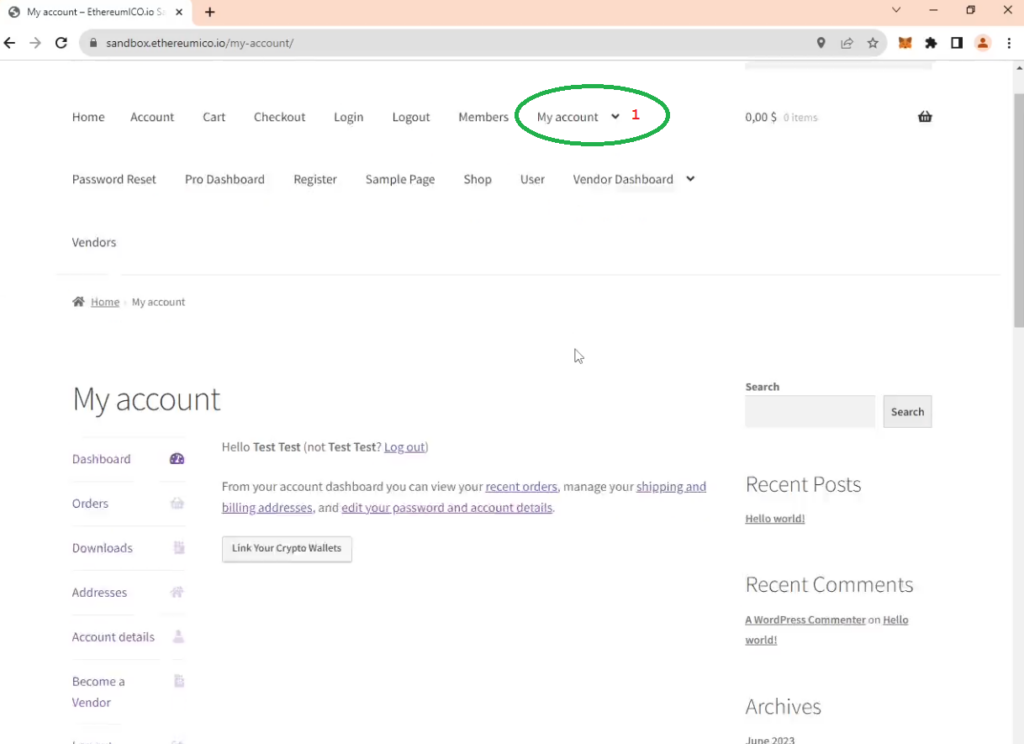The width and height of the screenshot is (1024, 744).
Task: Open the MetaMask fox extension
Action: coord(905,43)
